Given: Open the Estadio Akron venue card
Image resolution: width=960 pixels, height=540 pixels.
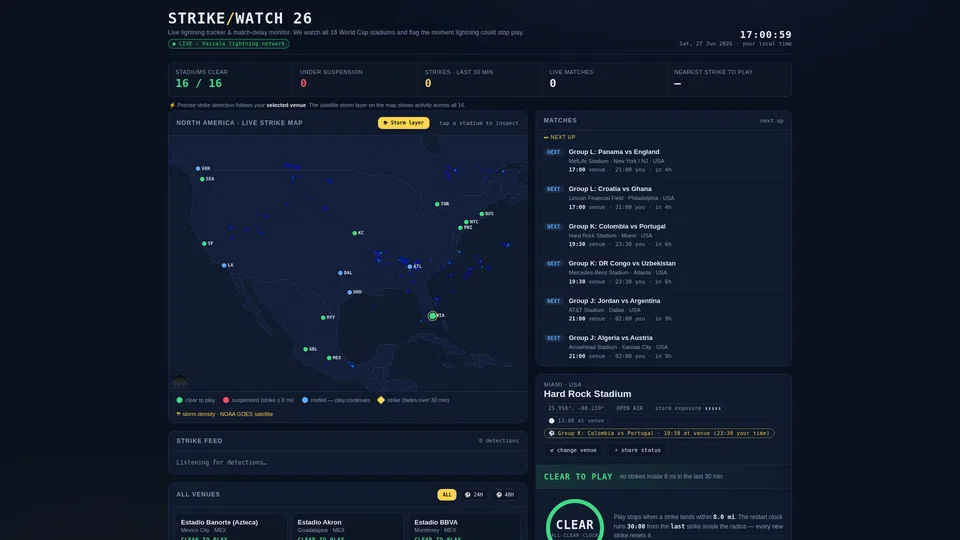Looking at the screenshot, I should coord(348,528).
